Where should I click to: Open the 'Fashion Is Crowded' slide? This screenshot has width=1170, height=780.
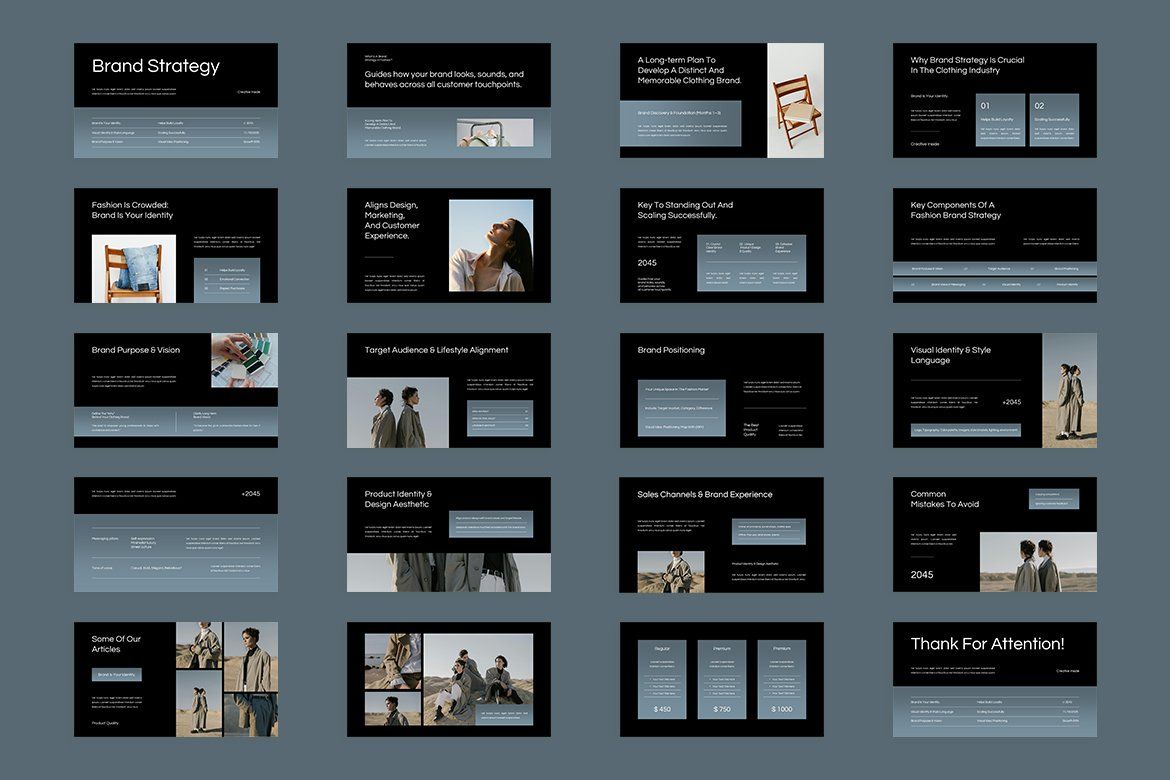175,246
